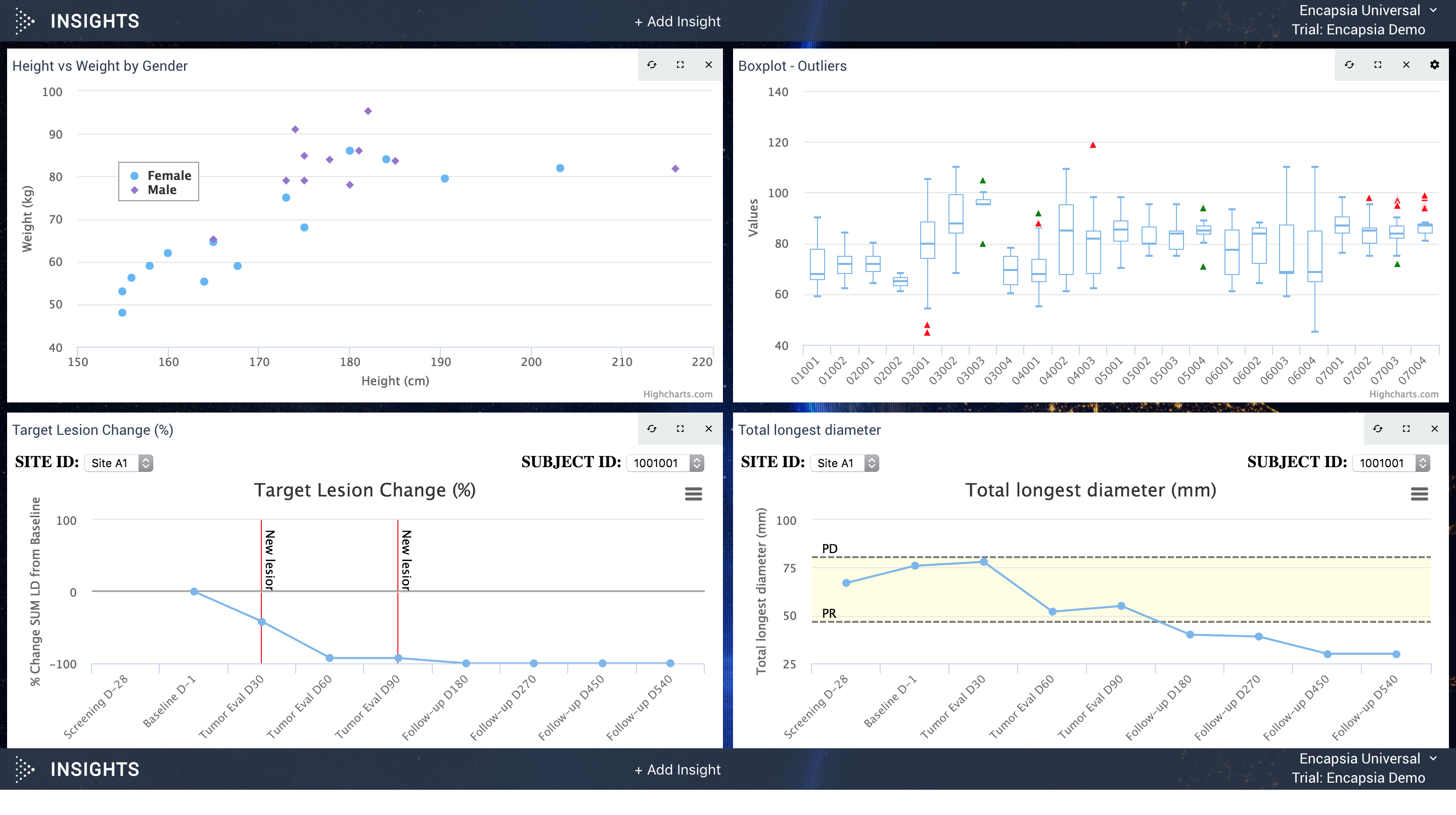Refresh the Height vs Weight chart

coord(652,65)
